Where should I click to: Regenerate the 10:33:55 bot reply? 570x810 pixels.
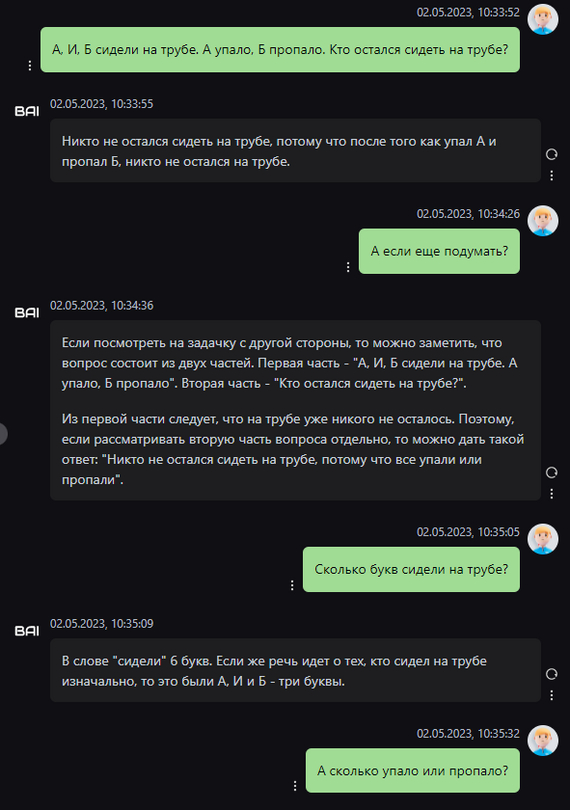pos(551,154)
